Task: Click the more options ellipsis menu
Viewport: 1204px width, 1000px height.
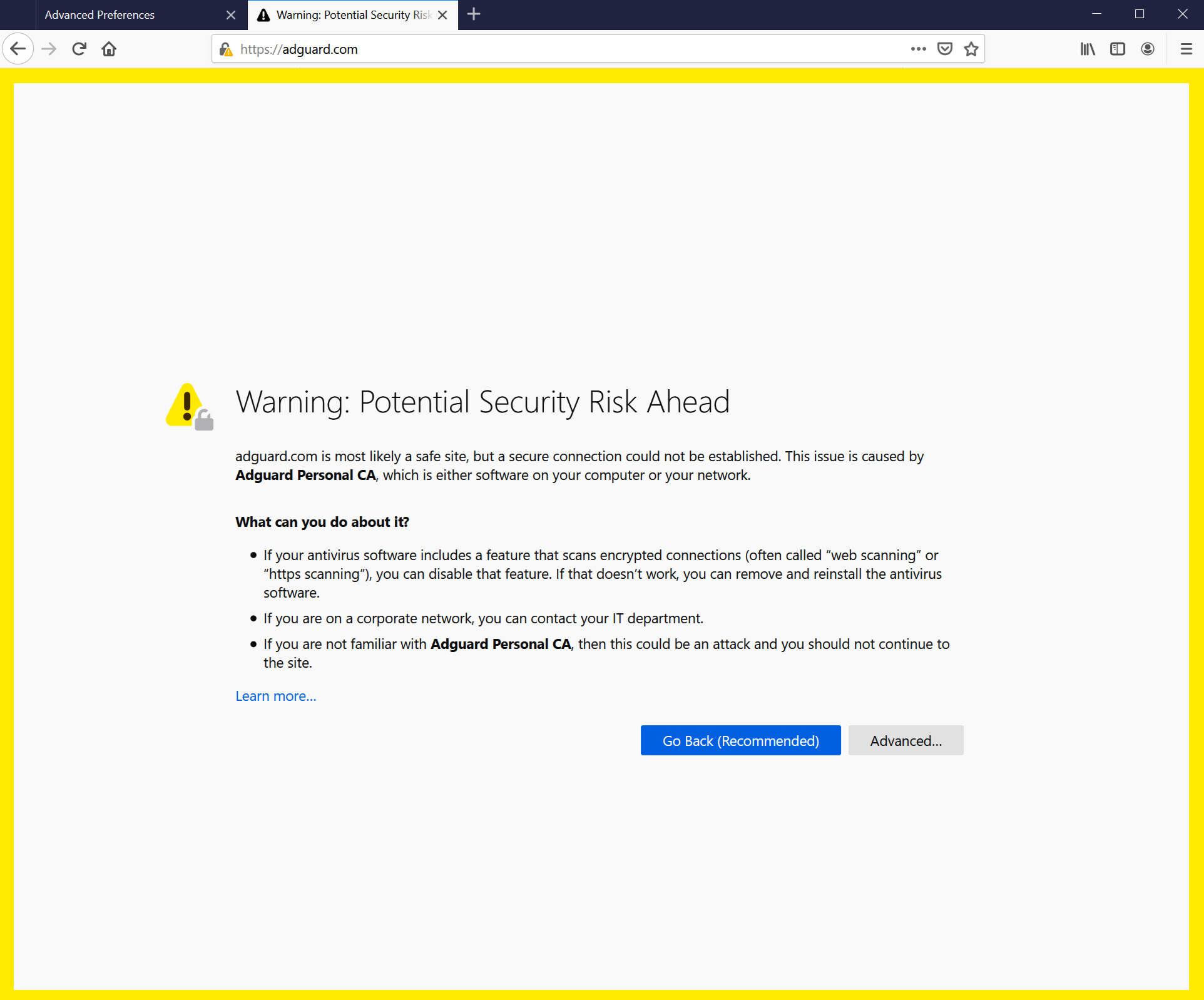Action: click(917, 48)
